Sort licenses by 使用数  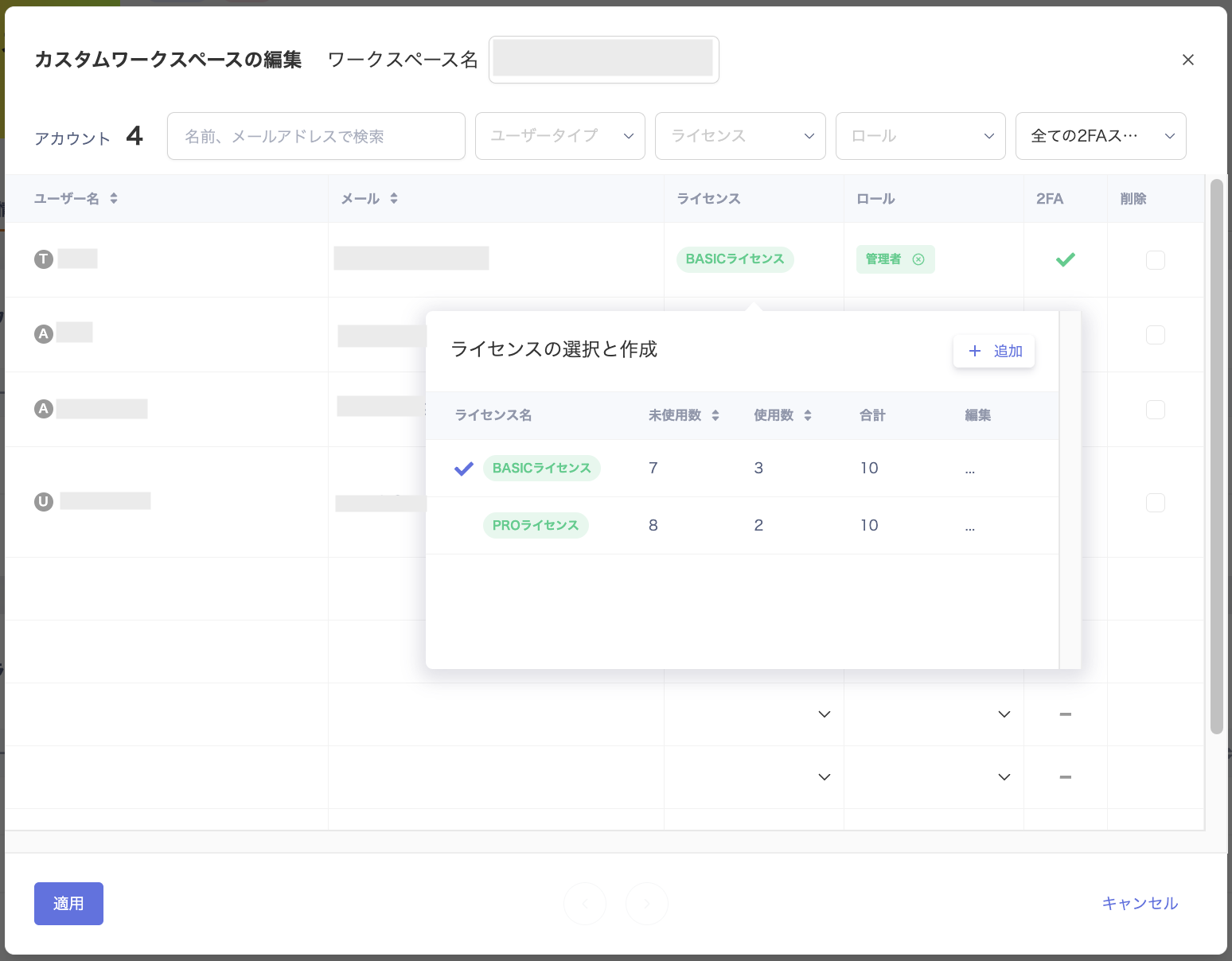pos(808,415)
